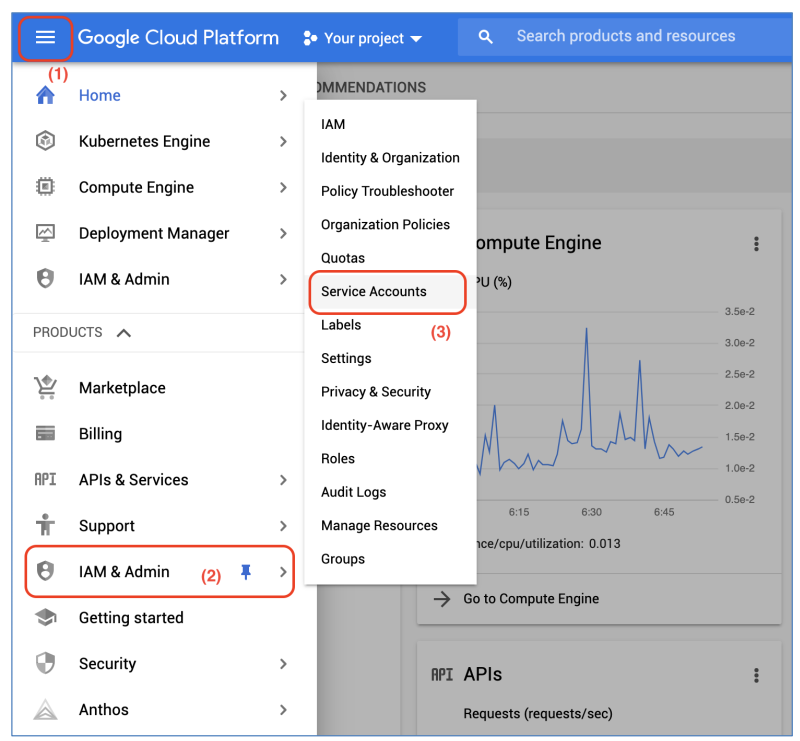Click the Billing credit card icon
The height and width of the screenshot is (741, 800).
point(45,433)
